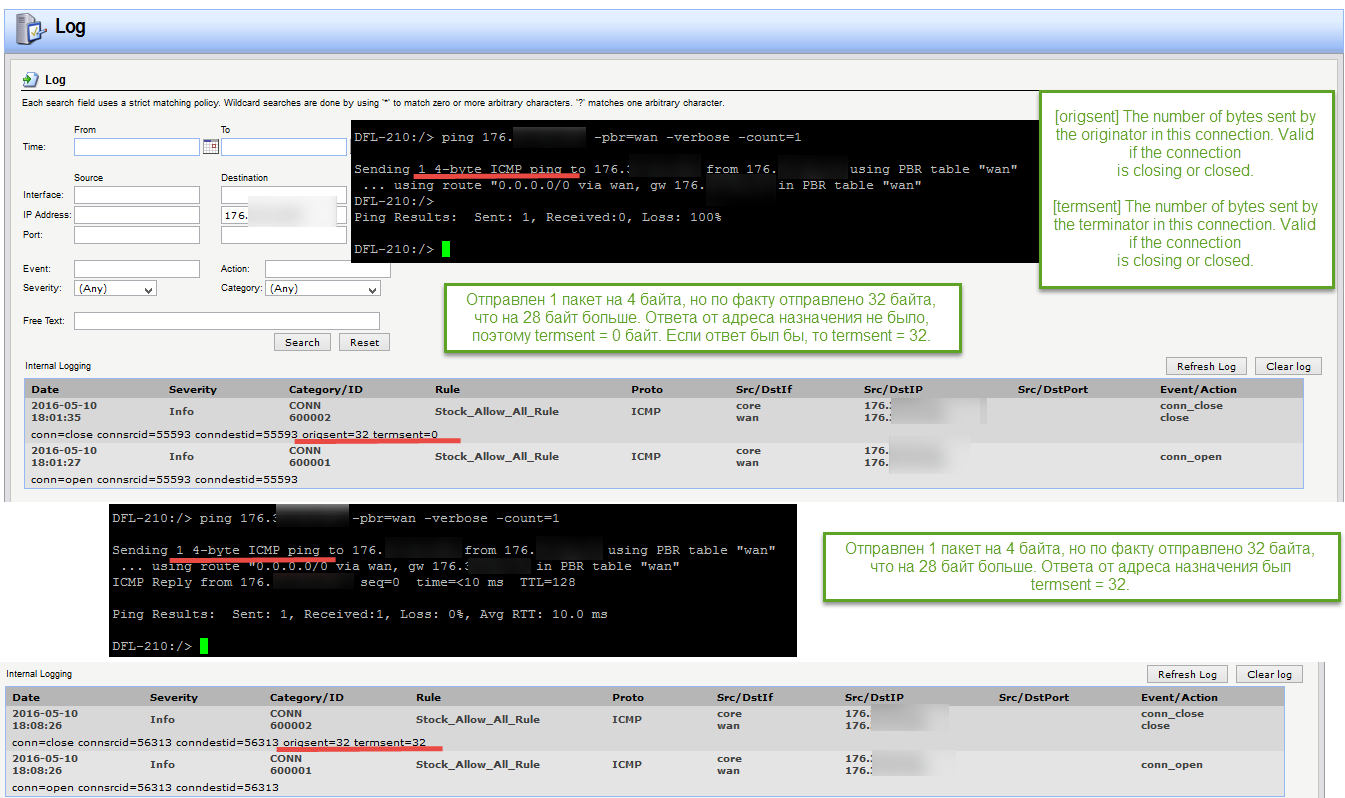Viewport: 1345px width, 798px height.
Task: Open the Category filter dropdown
Action: click(324, 289)
